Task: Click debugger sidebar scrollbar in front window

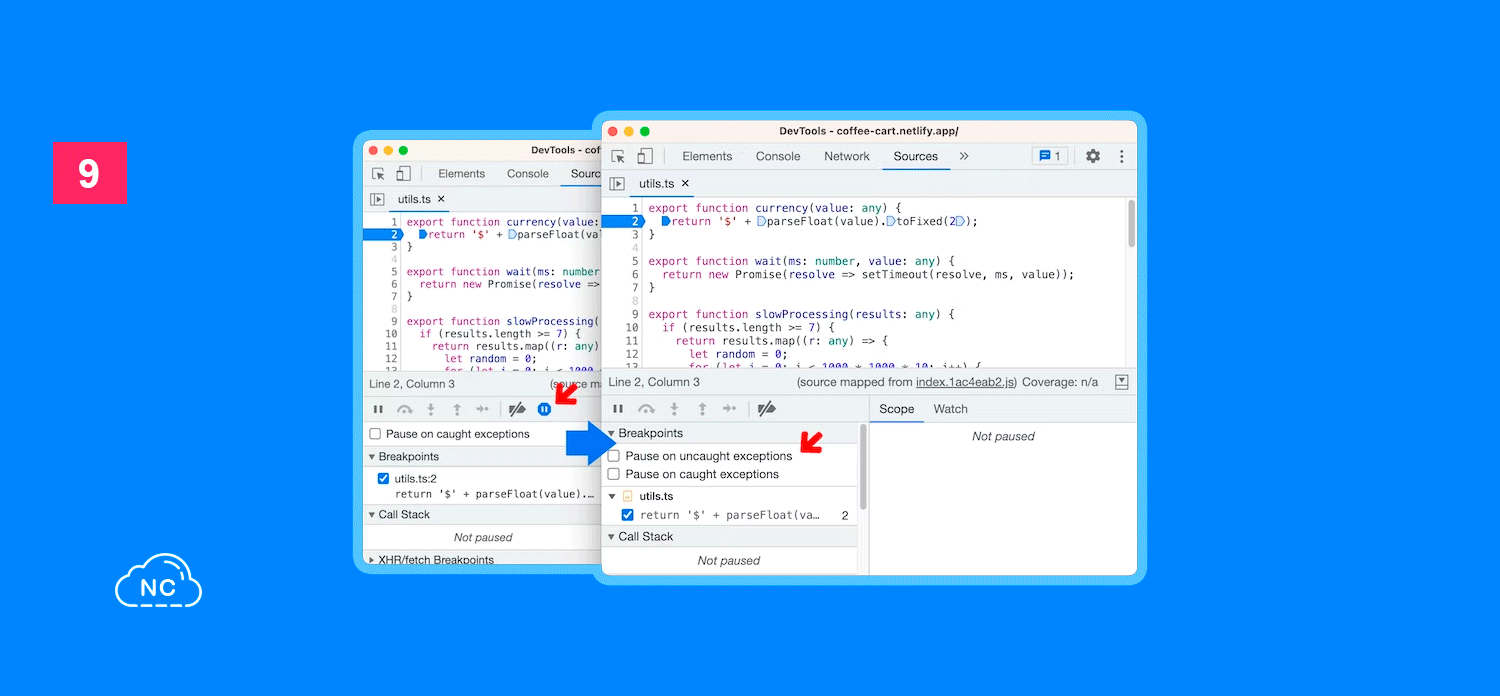Action: 863,466
